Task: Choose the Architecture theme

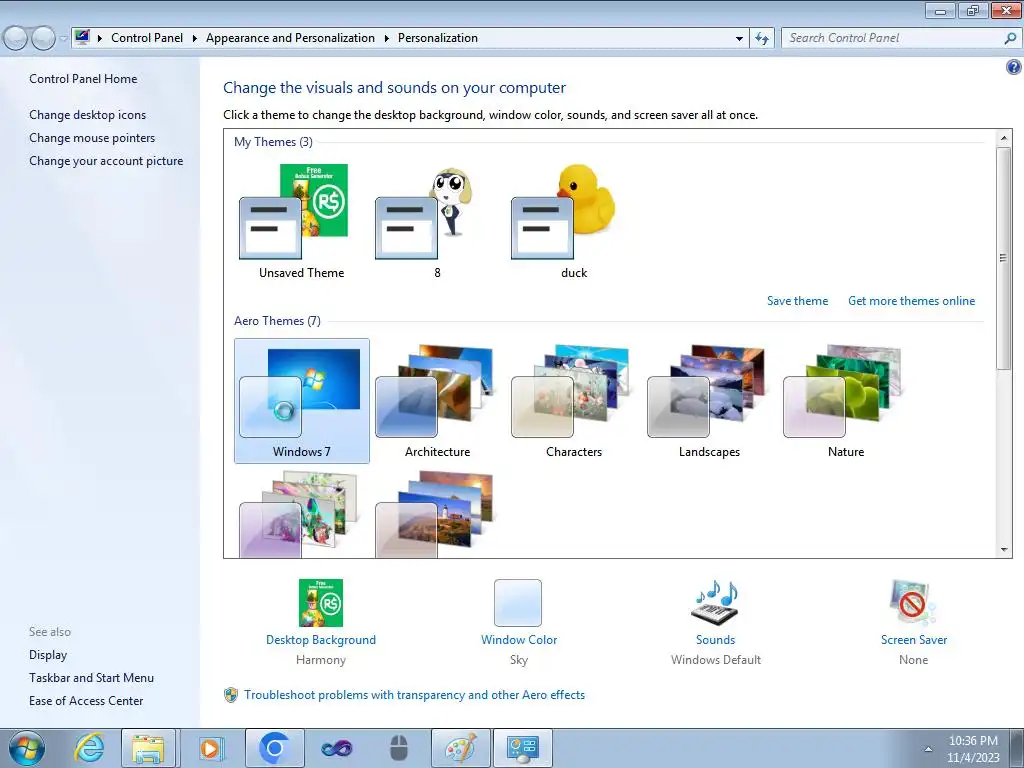Action: [x=437, y=400]
